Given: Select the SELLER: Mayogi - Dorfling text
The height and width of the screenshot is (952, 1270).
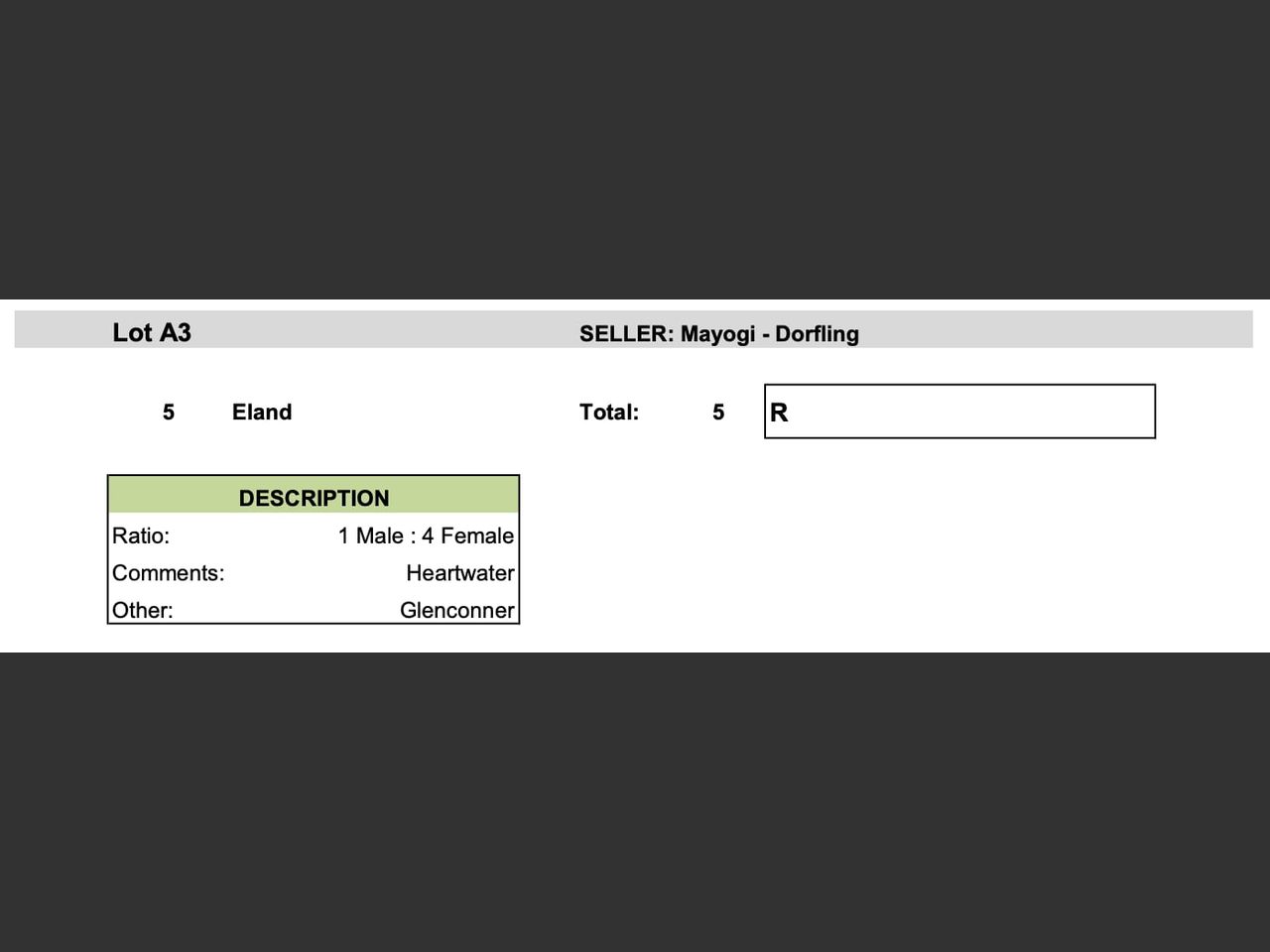Looking at the screenshot, I should coord(718,333).
